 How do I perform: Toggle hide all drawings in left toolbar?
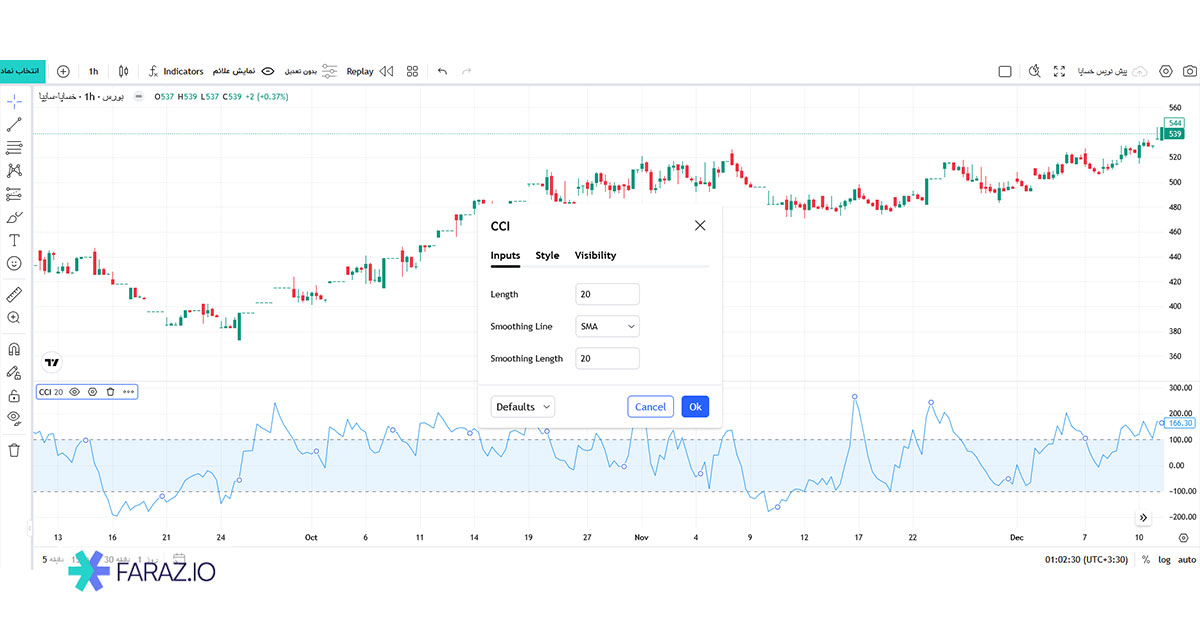coord(14,417)
